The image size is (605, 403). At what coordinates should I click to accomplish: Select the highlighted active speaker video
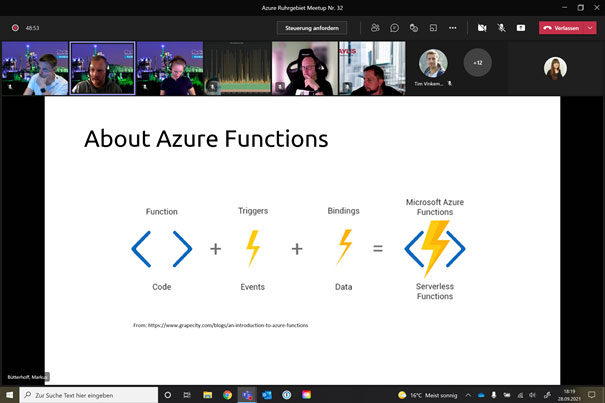pos(103,68)
